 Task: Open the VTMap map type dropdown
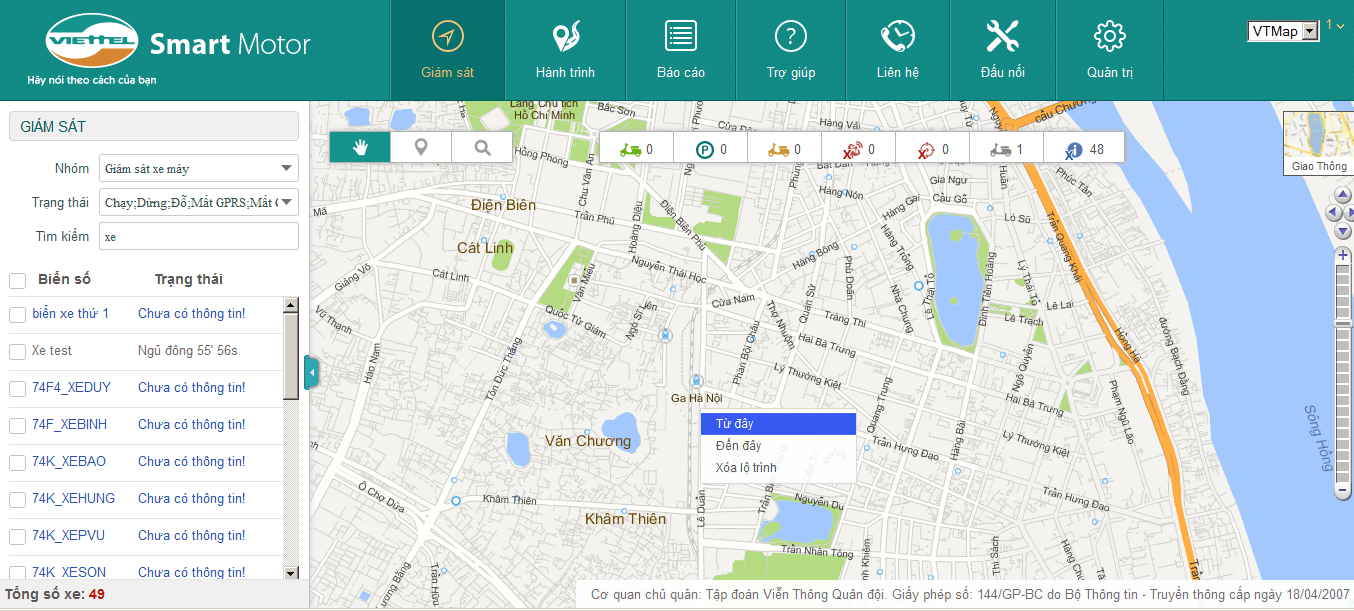[1283, 32]
